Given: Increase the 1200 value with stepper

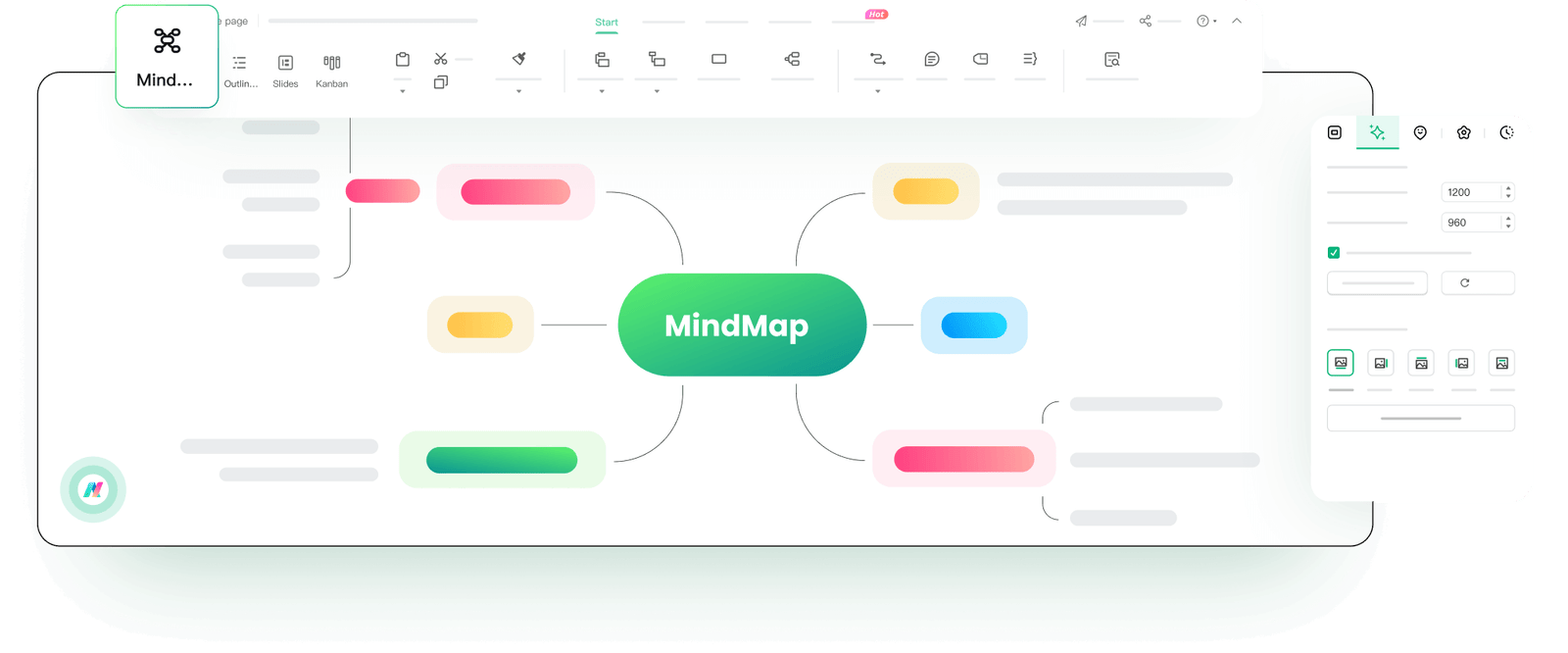Looking at the screenshot, I should click(1508, 188).
